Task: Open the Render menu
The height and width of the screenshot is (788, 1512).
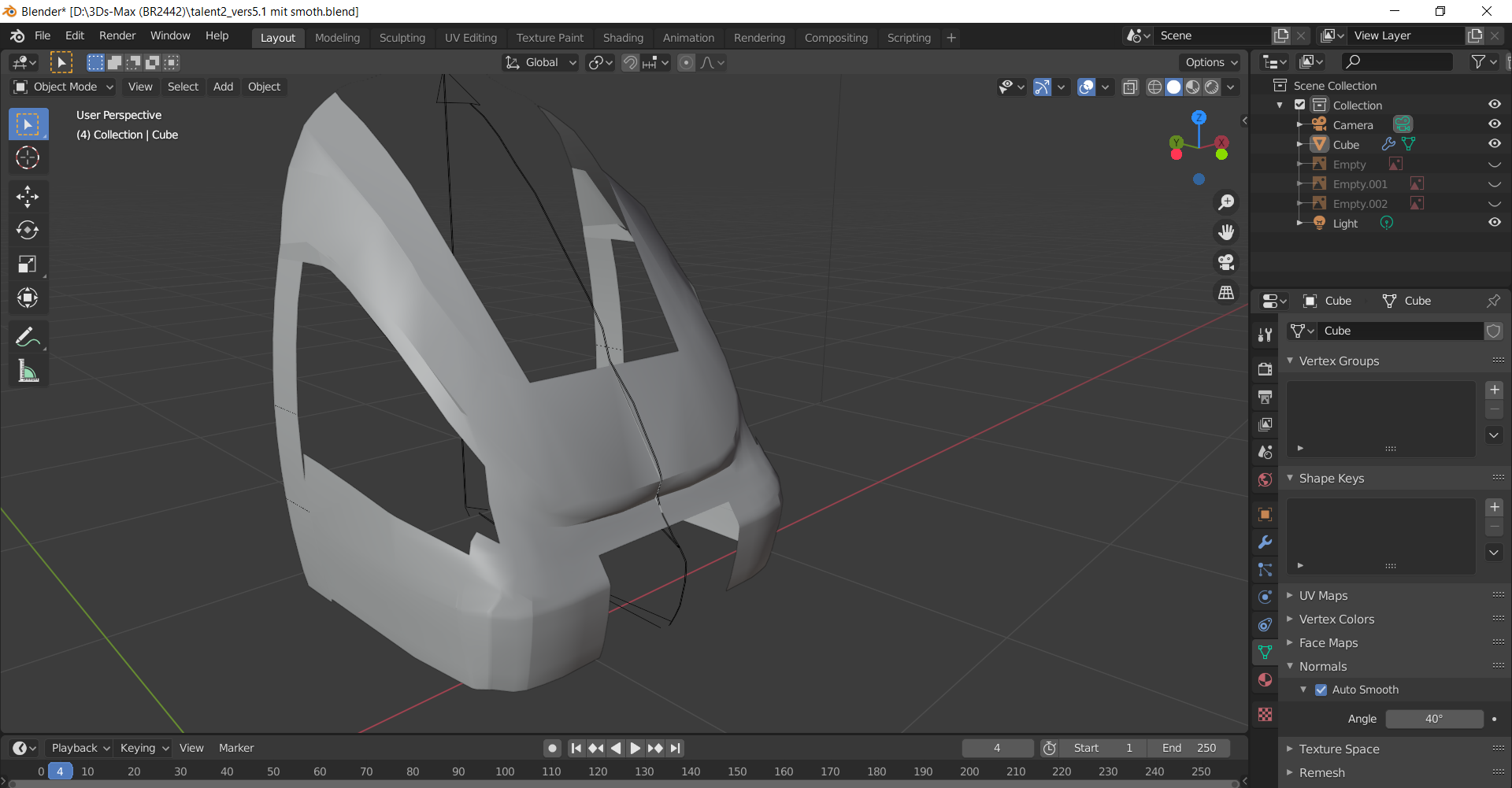Action: [x=117, y=35]
